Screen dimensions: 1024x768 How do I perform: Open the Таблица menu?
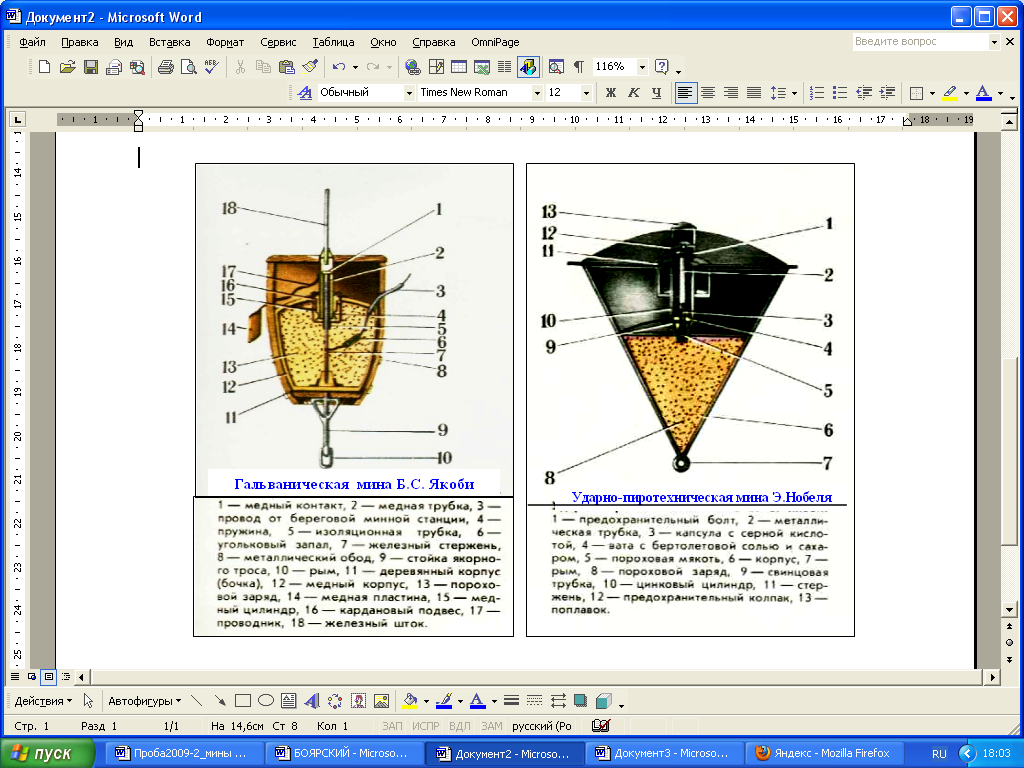pyautogui.click(x=333, y=42)
